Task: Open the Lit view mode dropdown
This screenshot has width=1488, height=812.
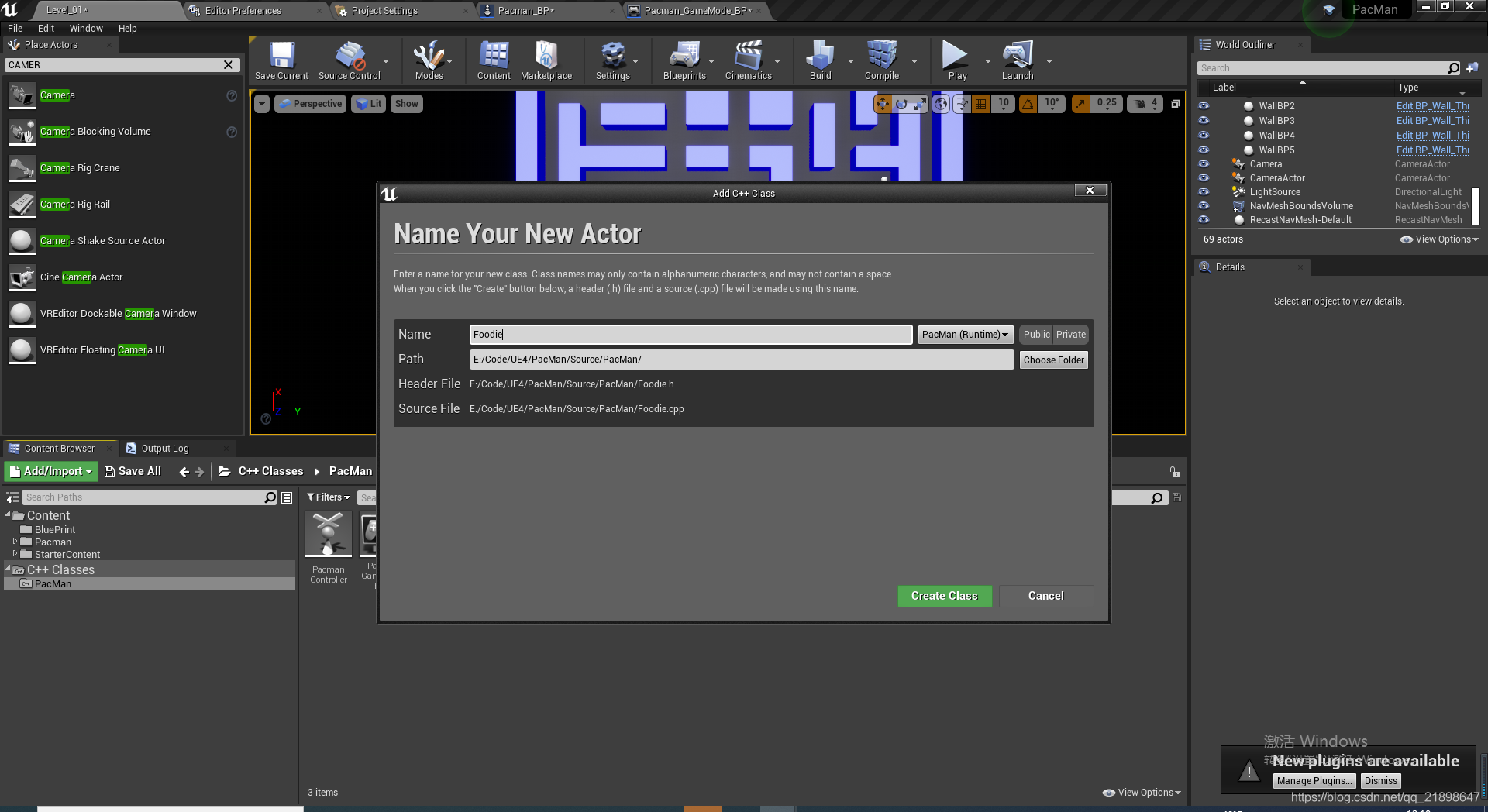Action: point(369,104)
